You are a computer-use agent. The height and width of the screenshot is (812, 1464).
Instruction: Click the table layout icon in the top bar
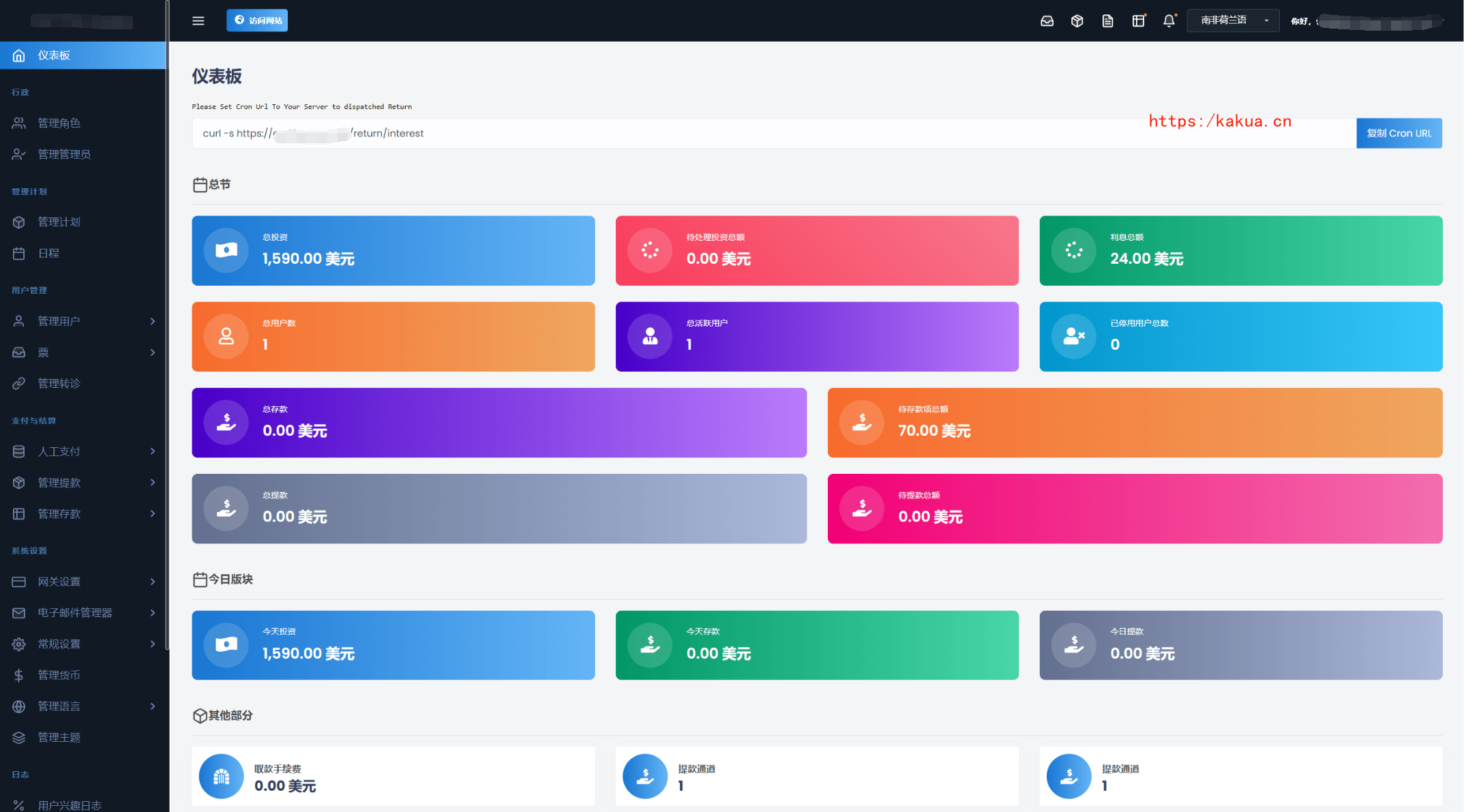coord(1139,21)
